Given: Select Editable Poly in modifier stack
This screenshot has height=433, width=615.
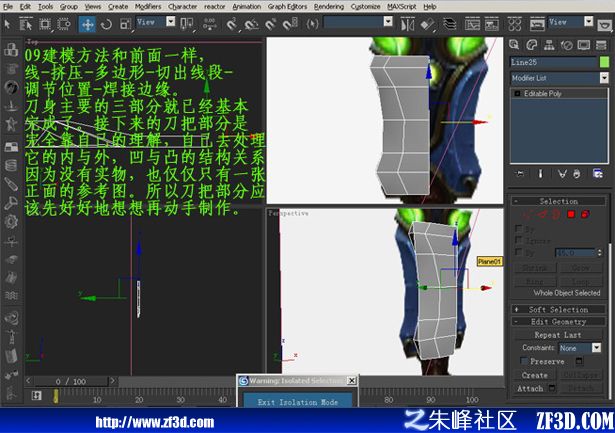Looking at the screenshot, I should (x=543, y=93).
